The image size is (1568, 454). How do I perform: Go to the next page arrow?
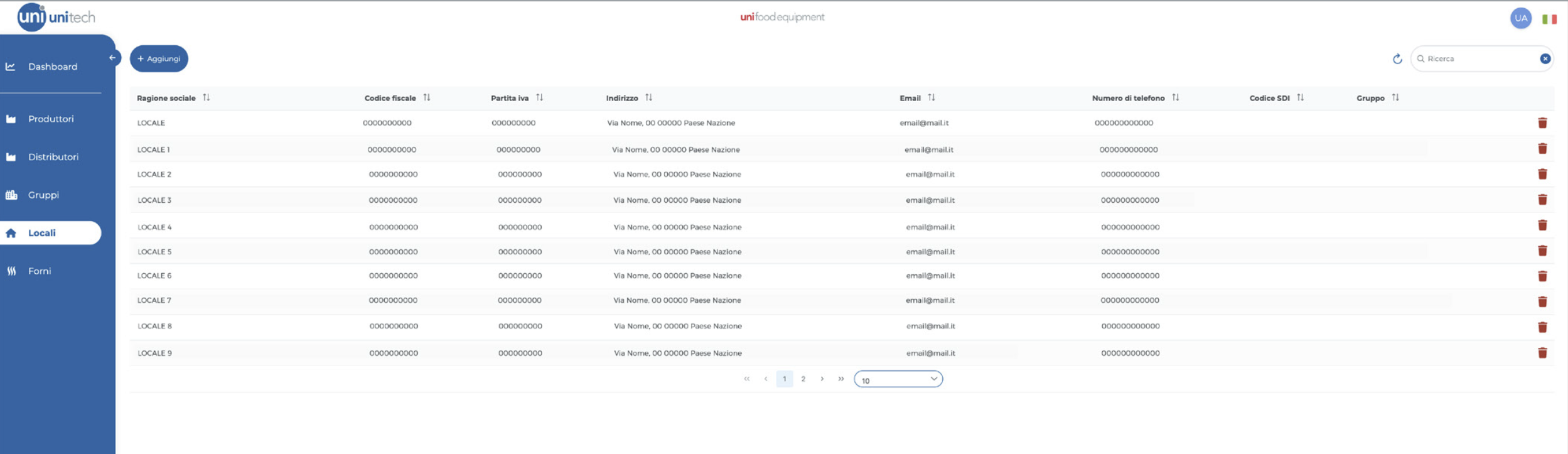pos(822,379)
